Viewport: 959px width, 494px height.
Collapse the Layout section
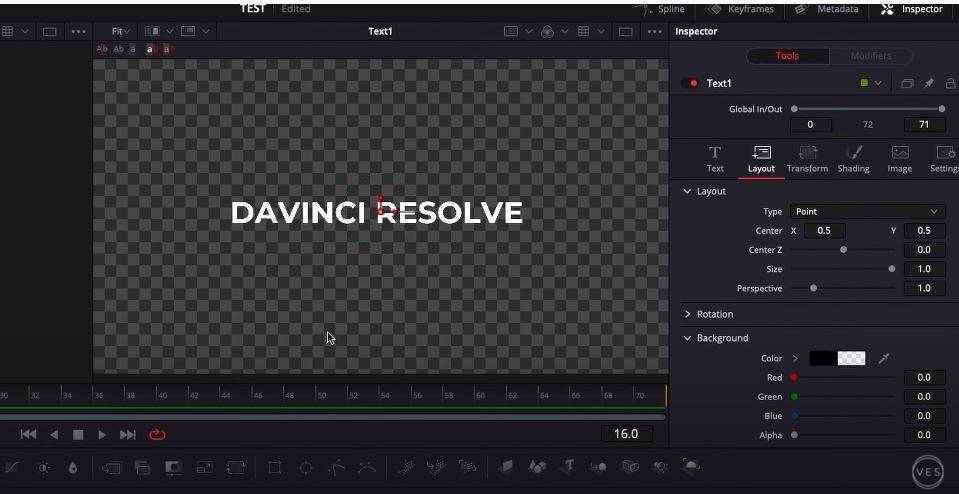click(687, 191)
